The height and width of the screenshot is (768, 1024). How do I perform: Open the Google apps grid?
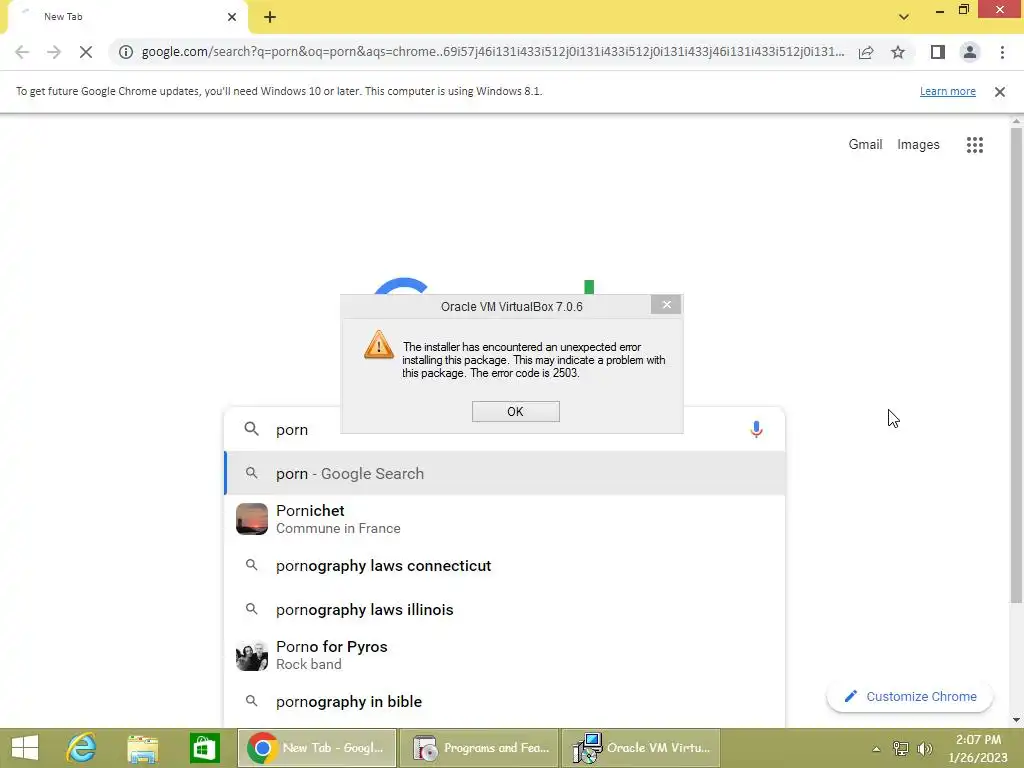(x=974, y=145)
